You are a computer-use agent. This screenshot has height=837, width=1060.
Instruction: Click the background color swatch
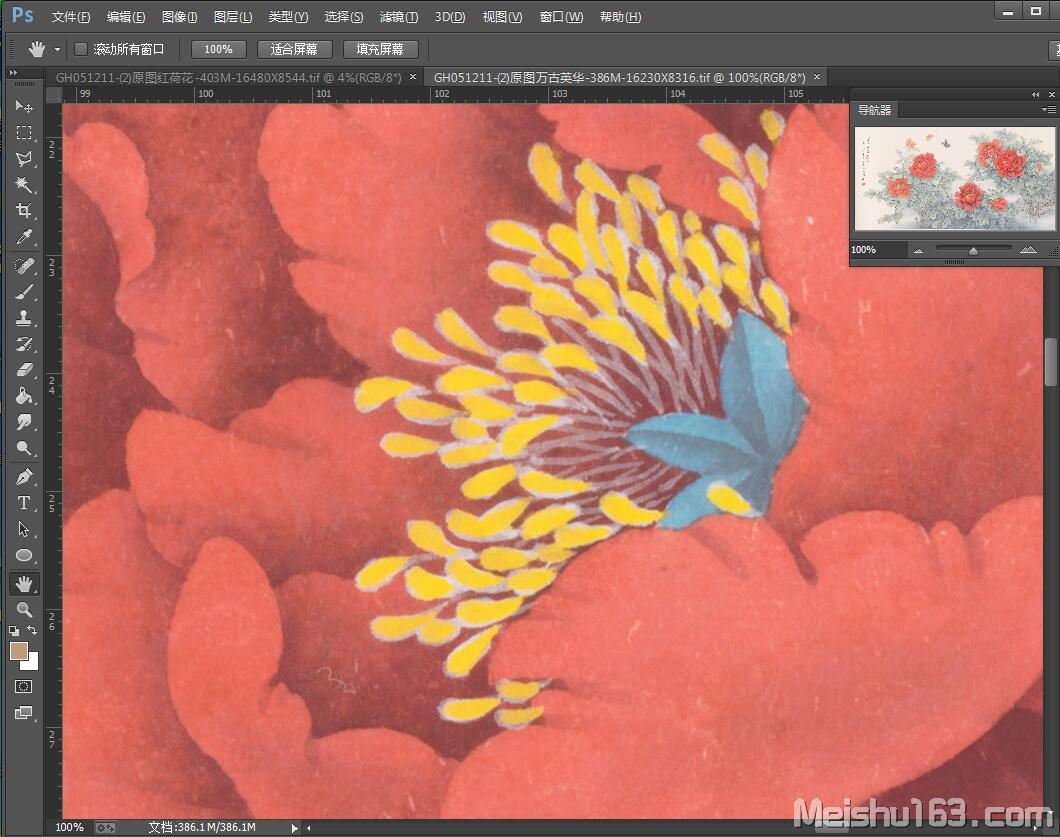32,663
